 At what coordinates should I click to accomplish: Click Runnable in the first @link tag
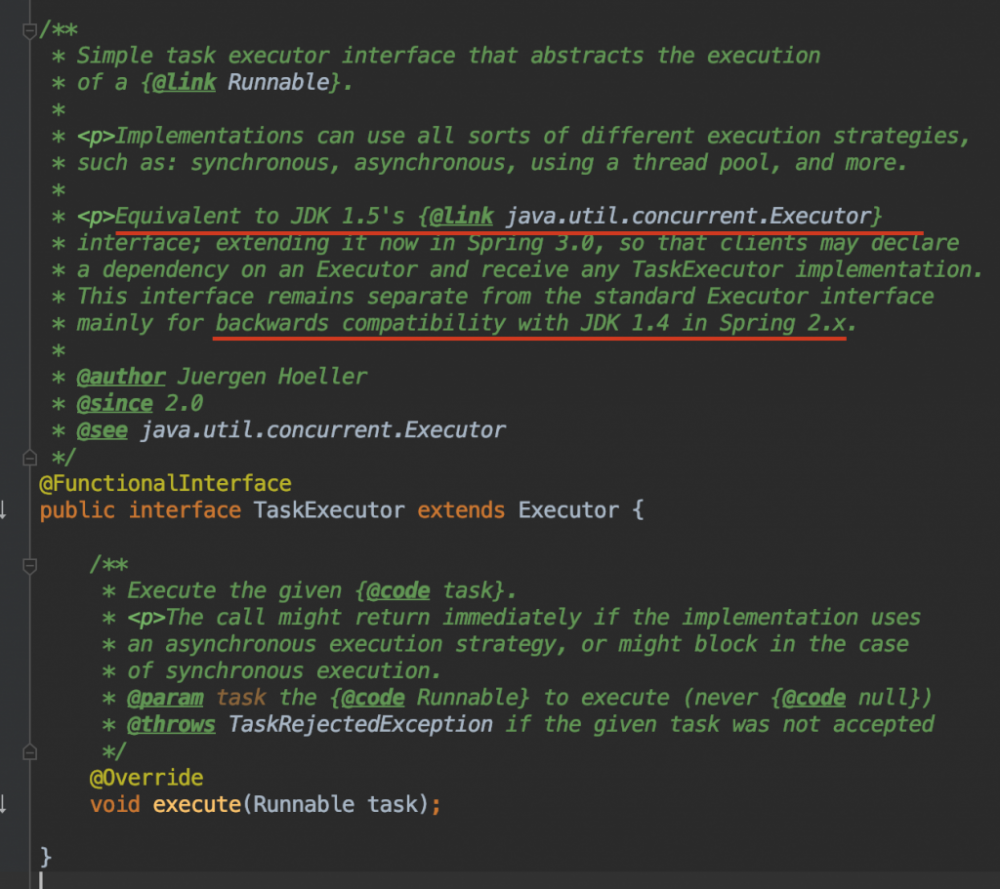click(x=277, y=82)
